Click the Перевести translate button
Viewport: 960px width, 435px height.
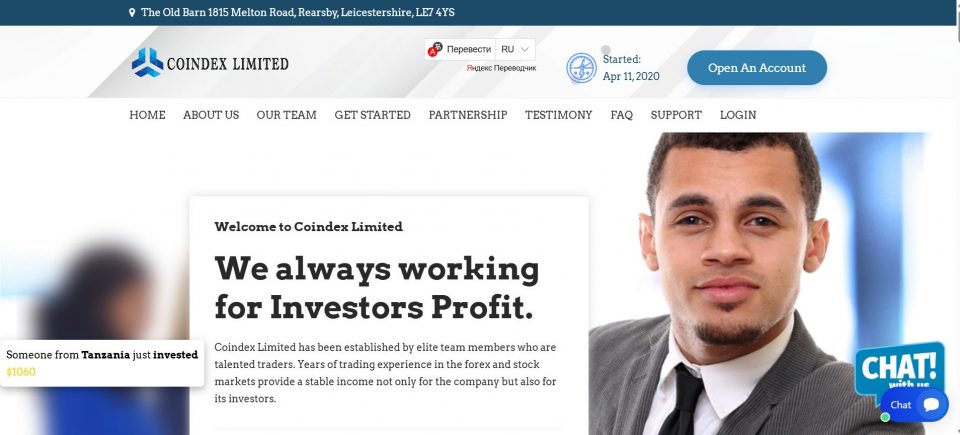[x=468, y=49]
